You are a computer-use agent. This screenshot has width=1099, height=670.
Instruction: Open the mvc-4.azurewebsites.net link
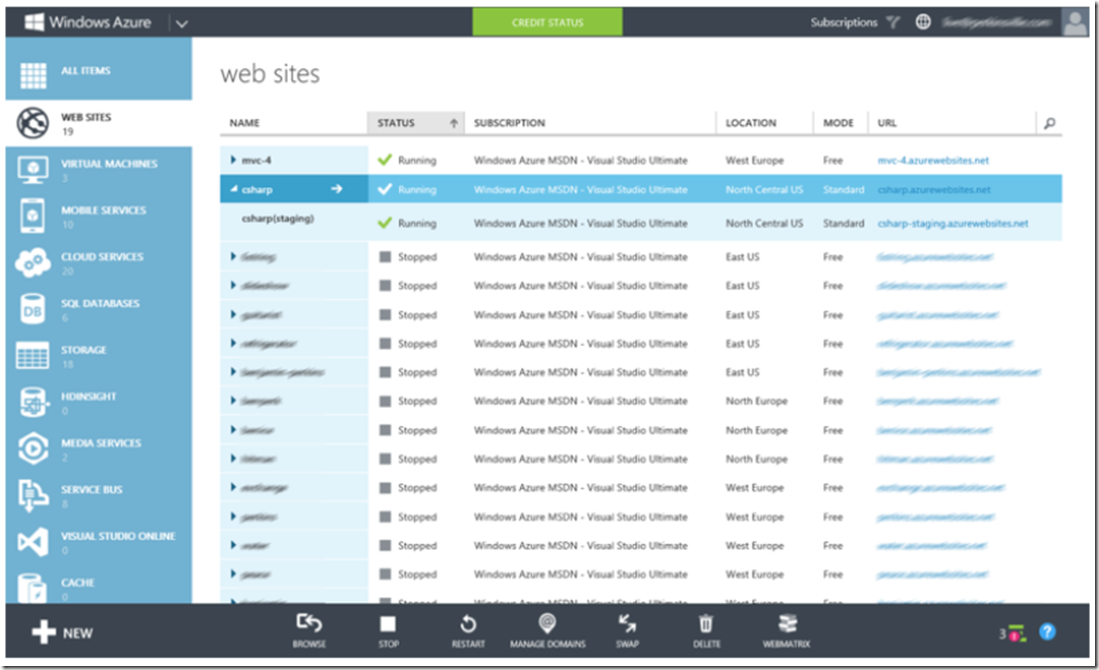[933, 160]
